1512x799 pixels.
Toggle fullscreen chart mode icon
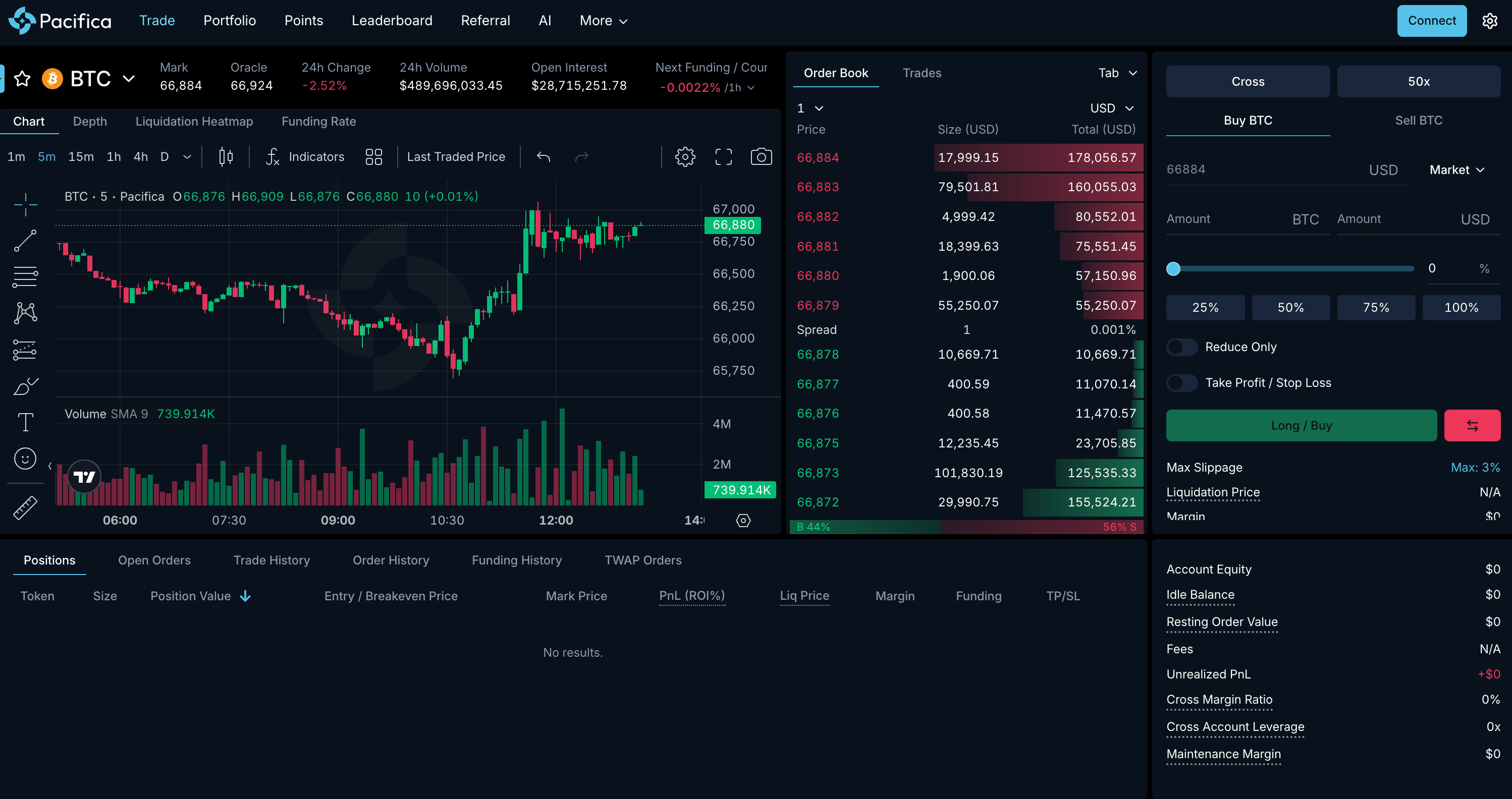[x=723, y=157]
